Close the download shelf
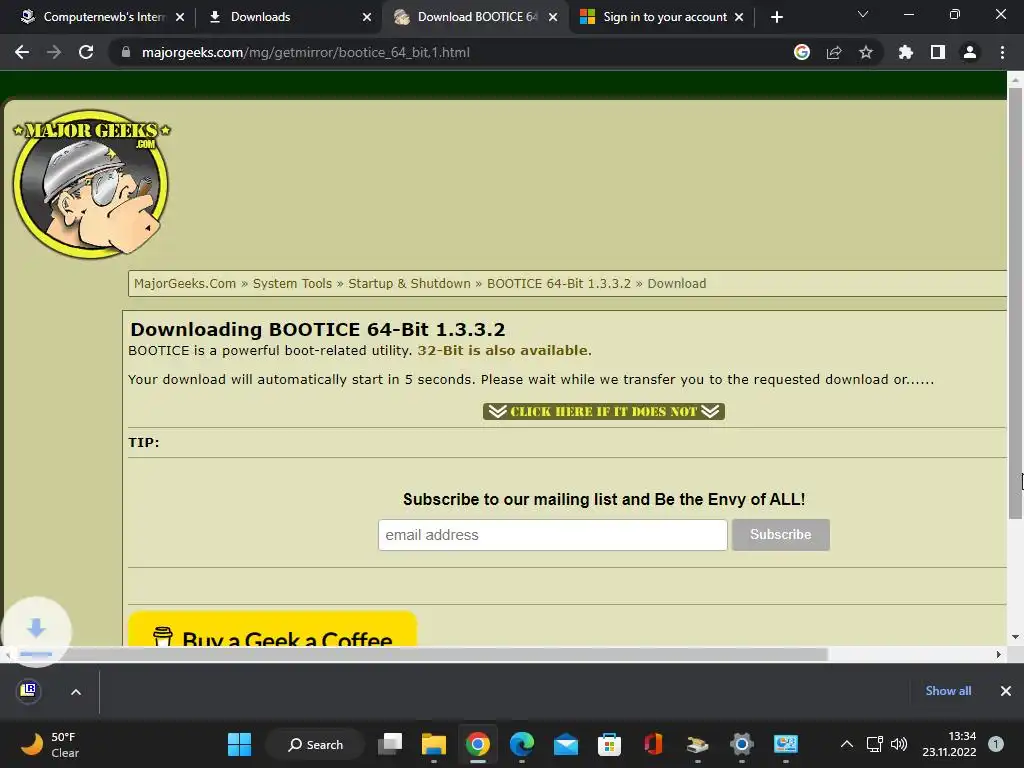Viewport: 1024px width, 768px height. [x=1006, y=691]
